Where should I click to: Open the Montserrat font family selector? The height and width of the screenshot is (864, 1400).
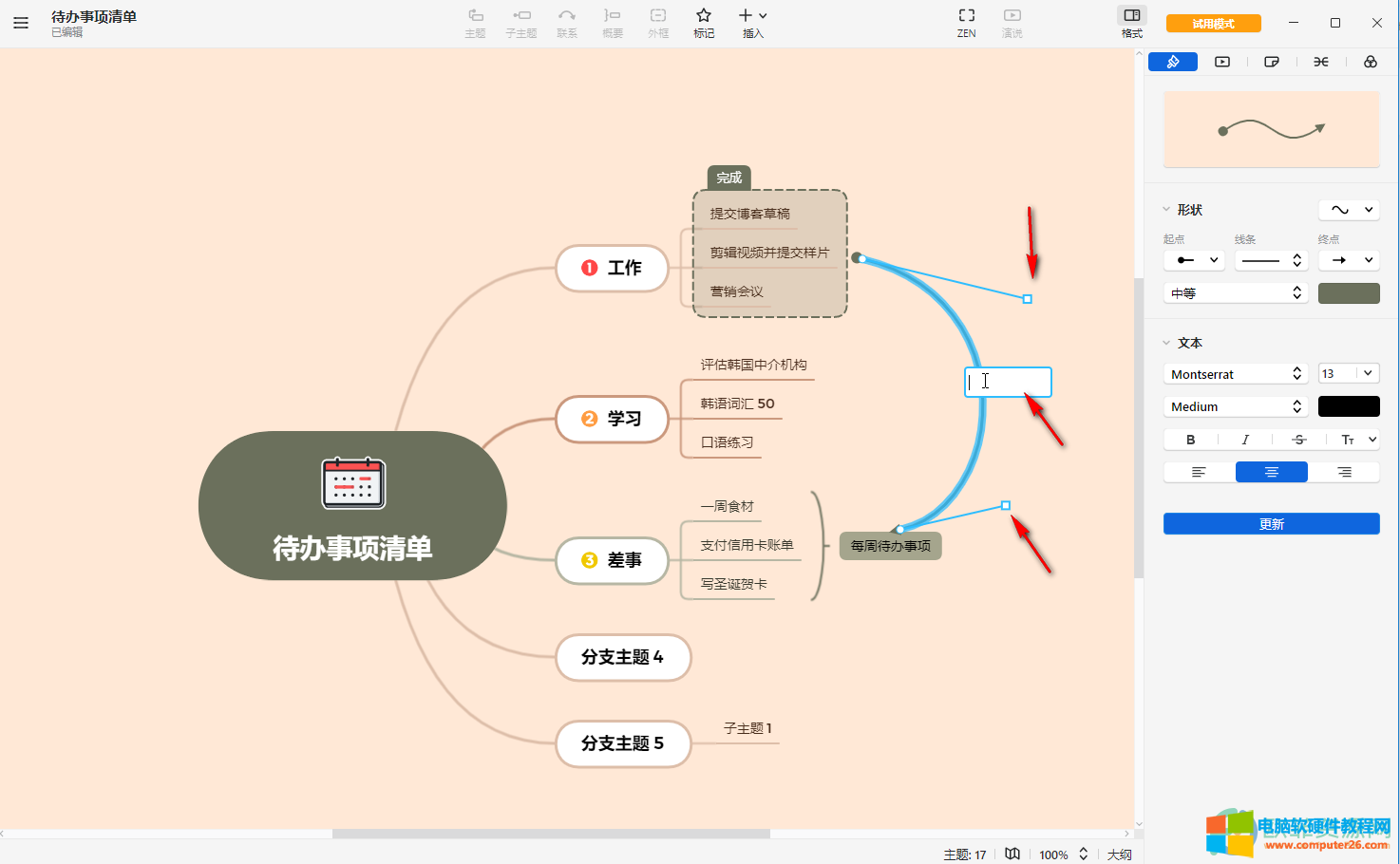click(1236, 374)
